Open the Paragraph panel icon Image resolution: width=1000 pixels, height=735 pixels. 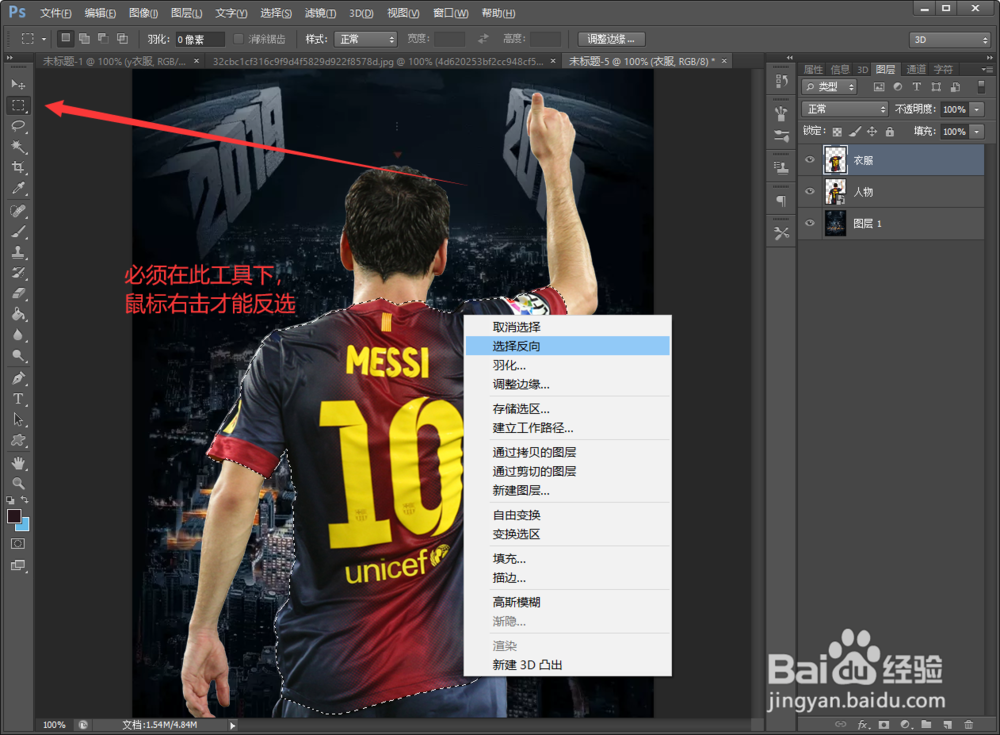pyautogui.click(x=781, y=201)
